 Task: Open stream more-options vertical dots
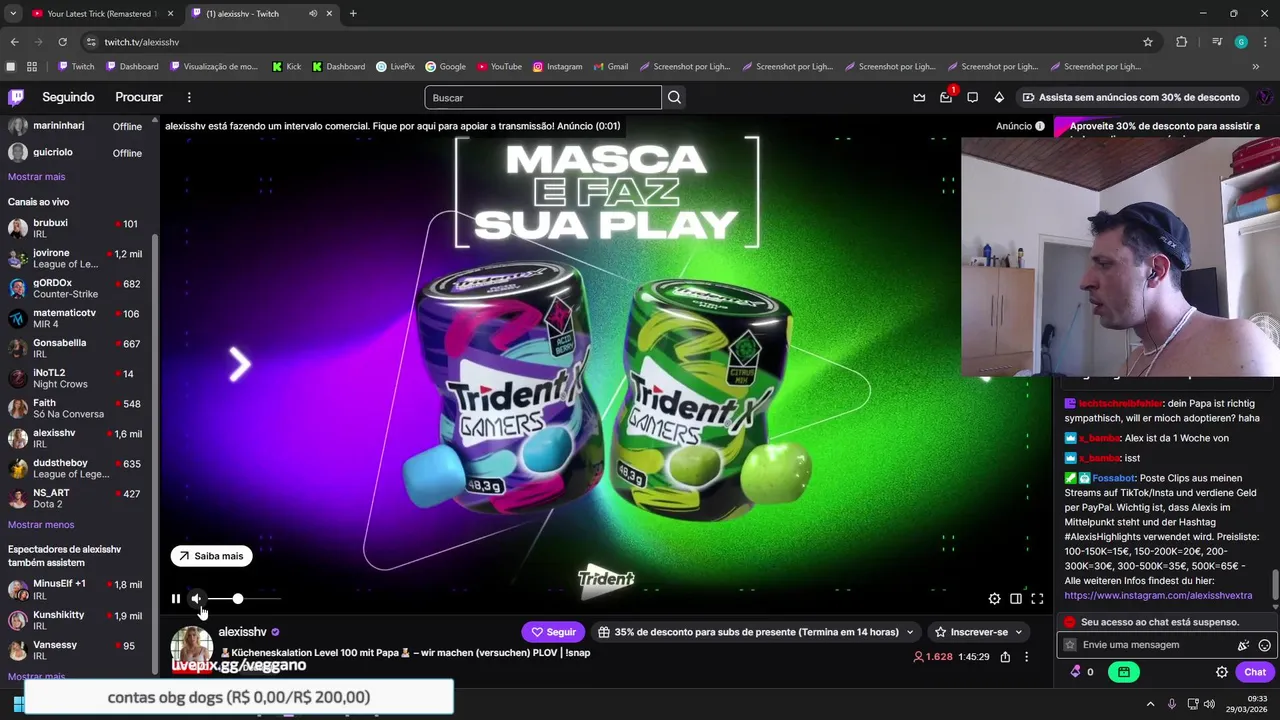coord(1026,657)
